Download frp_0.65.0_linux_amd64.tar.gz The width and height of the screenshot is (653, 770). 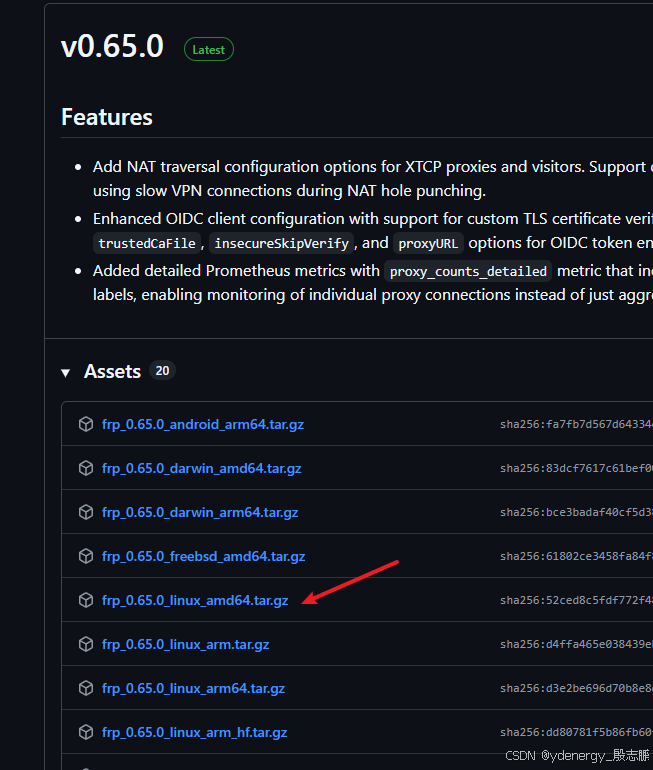pos(195,601)
